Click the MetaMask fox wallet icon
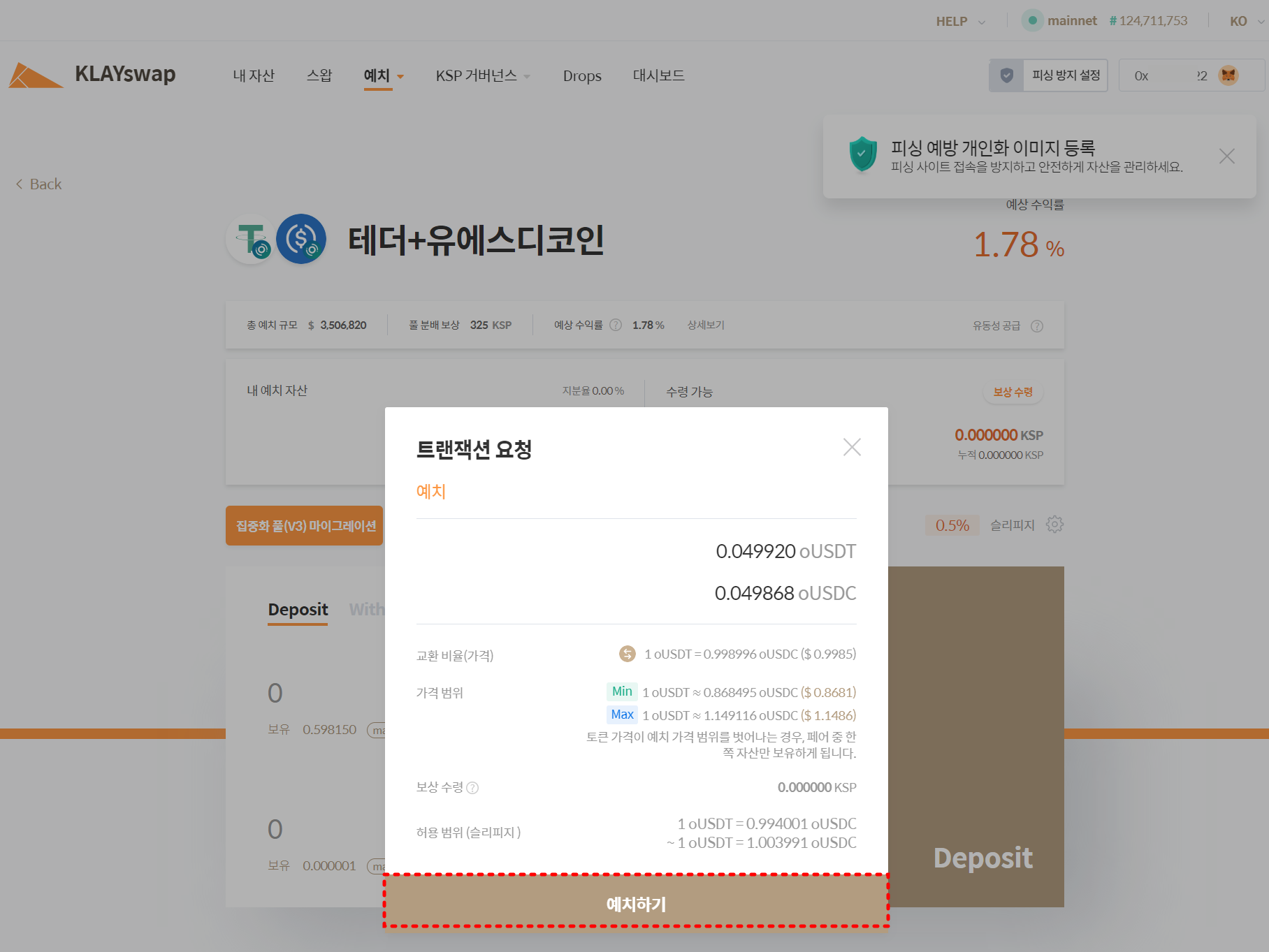Screen dimensions: 1269x952 click(1228, 75)
